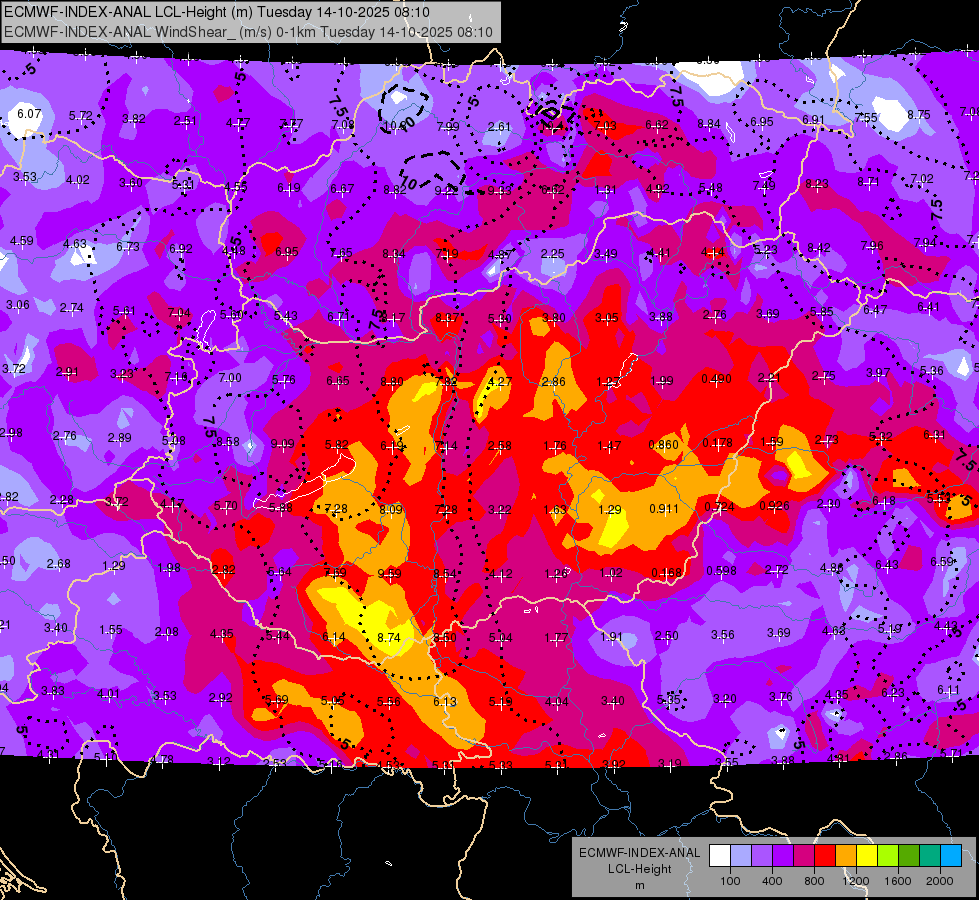The image size is (979, 900).
Task: Click the 0.168 wind shear value
Action: click(x=666, y=573)
